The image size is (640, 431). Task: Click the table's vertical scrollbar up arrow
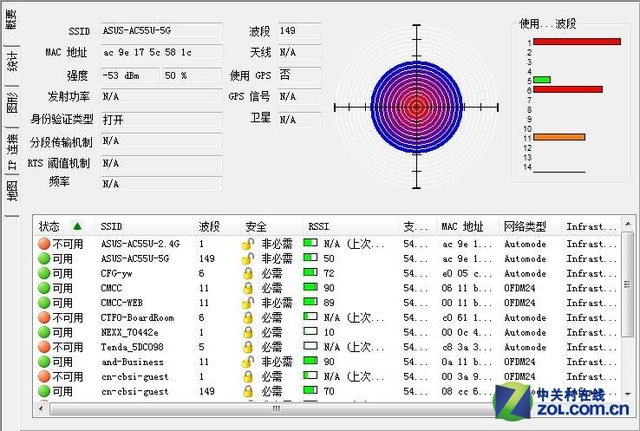click(x=628, y=224)
